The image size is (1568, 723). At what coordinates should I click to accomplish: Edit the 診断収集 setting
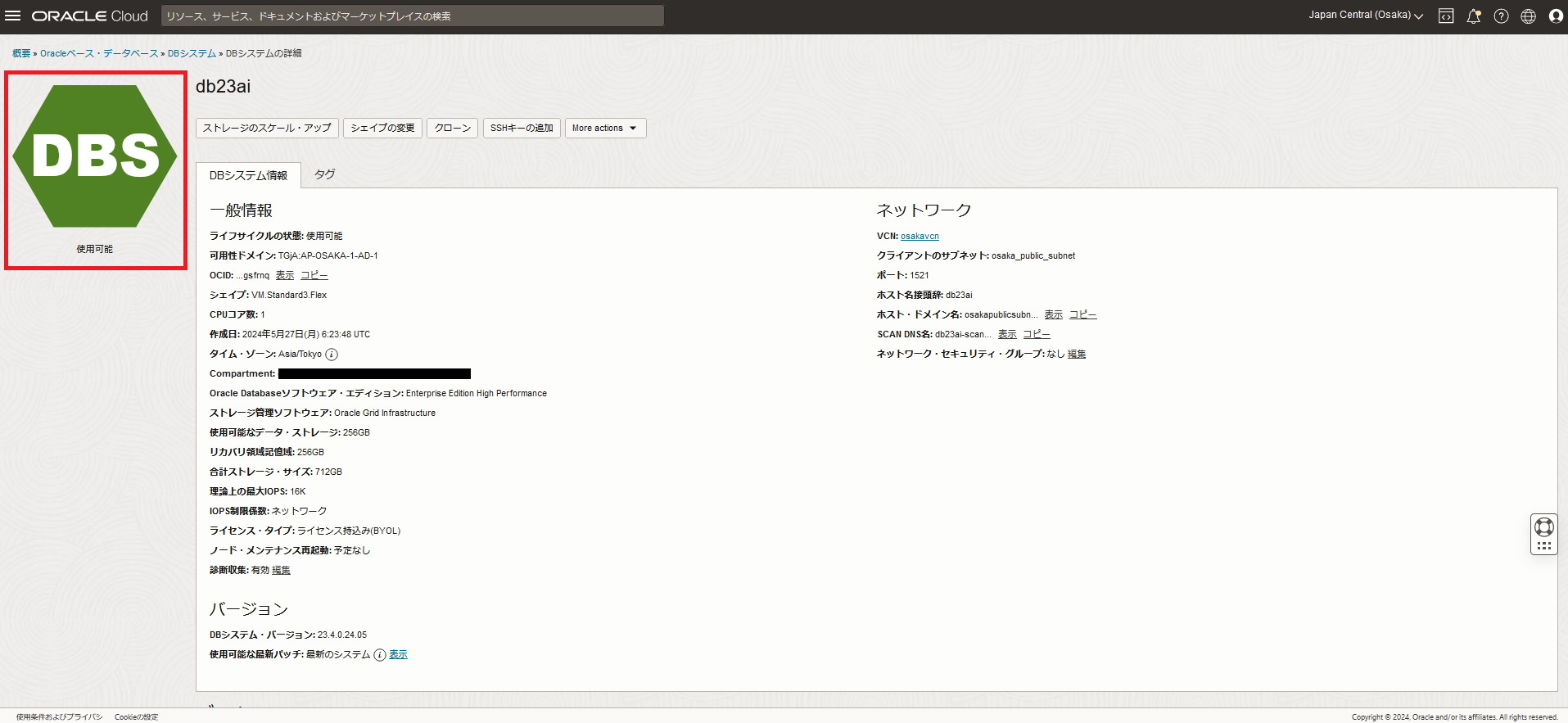[281, 571]
